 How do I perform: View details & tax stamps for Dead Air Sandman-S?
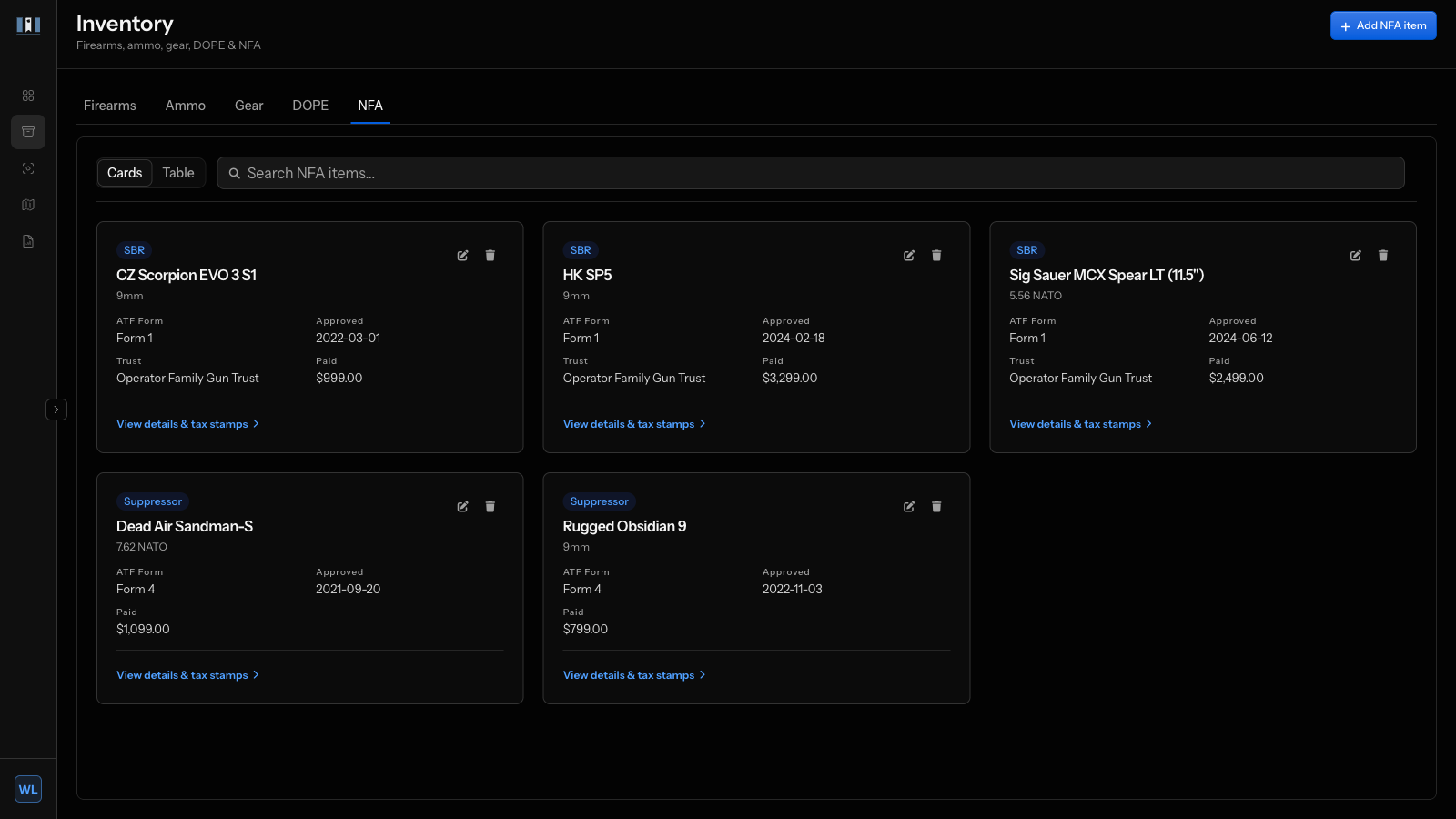pyautogui.click(x=187, y=675)
